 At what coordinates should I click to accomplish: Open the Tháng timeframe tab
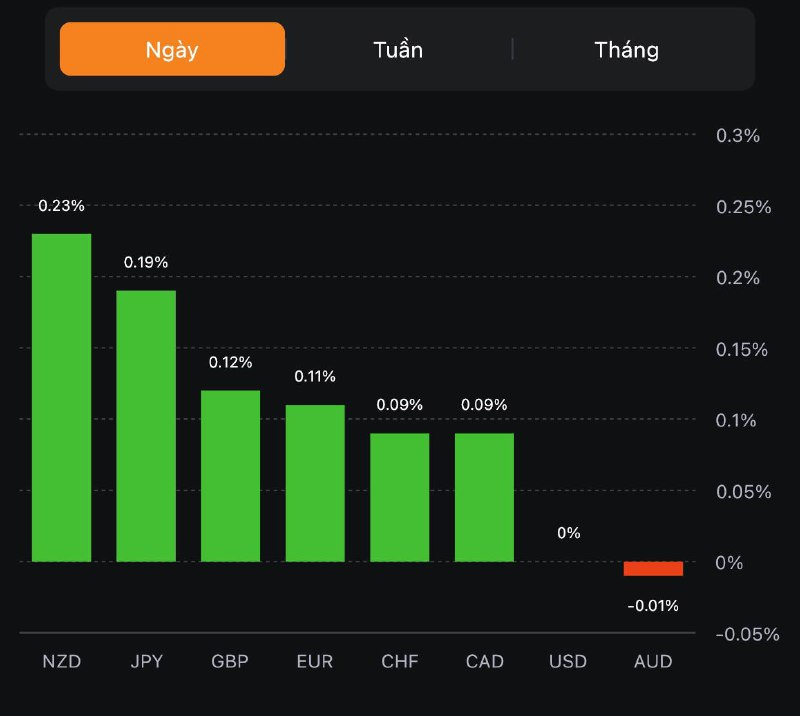pos(627,49)
